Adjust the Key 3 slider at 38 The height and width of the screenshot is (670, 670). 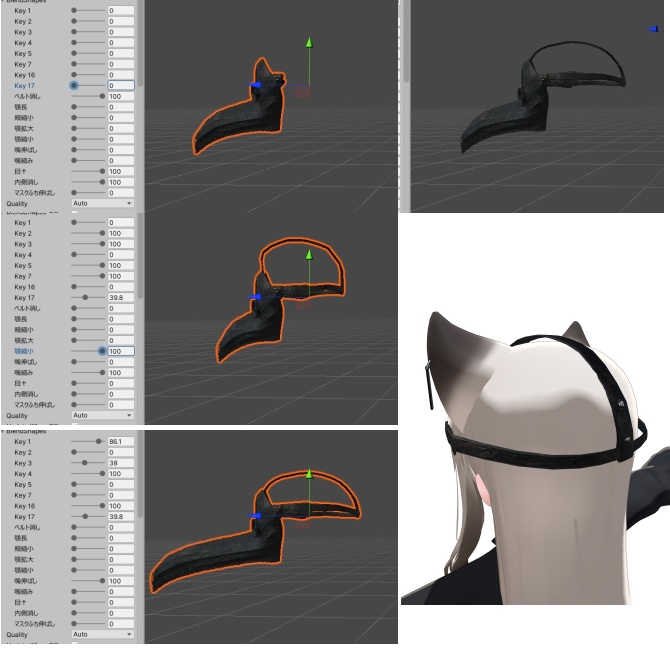click(x=88, y=463)
